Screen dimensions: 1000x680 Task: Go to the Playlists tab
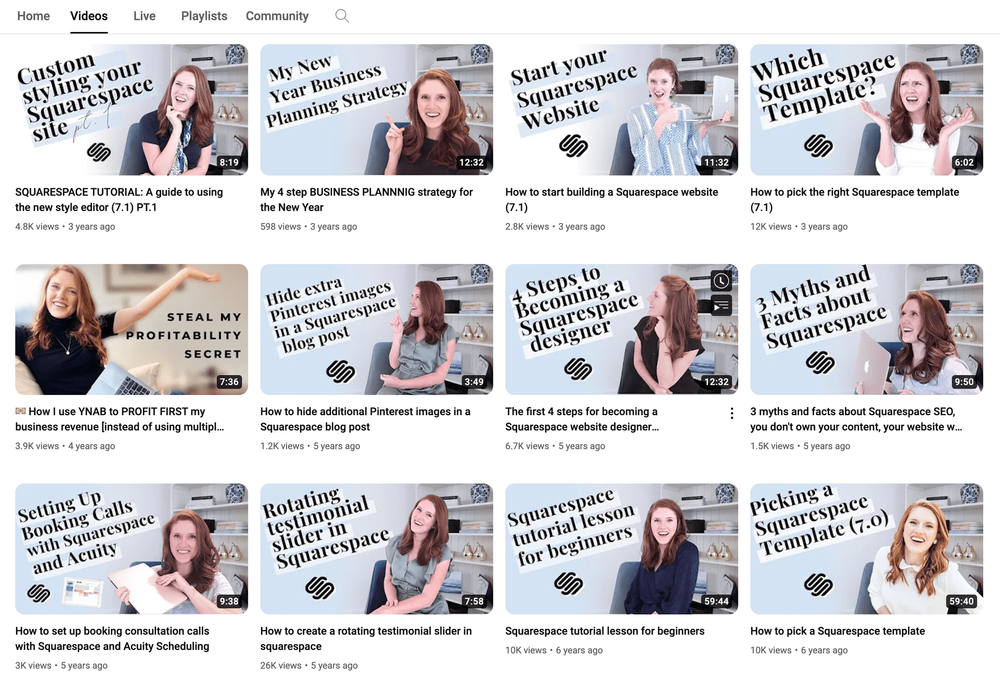[204, 16]
